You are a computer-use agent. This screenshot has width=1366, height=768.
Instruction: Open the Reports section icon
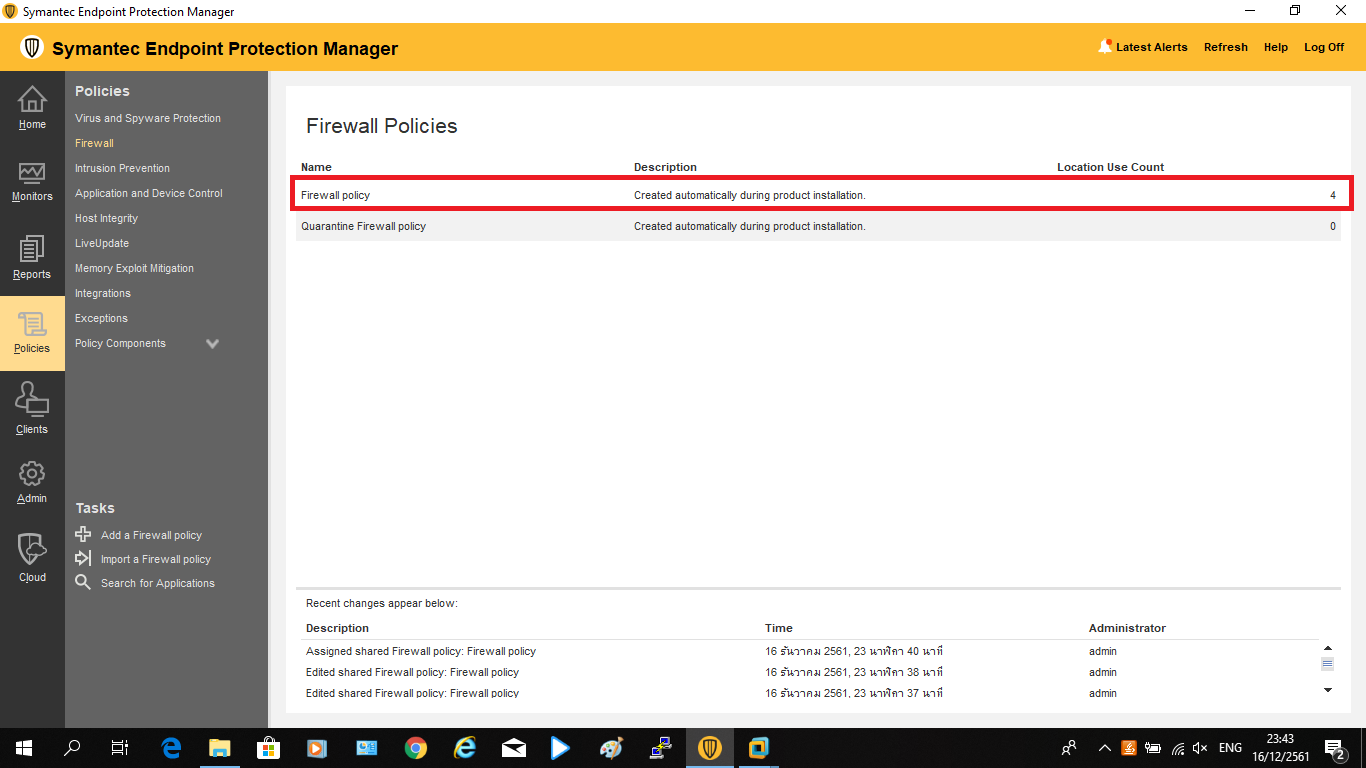click(32, 250)
